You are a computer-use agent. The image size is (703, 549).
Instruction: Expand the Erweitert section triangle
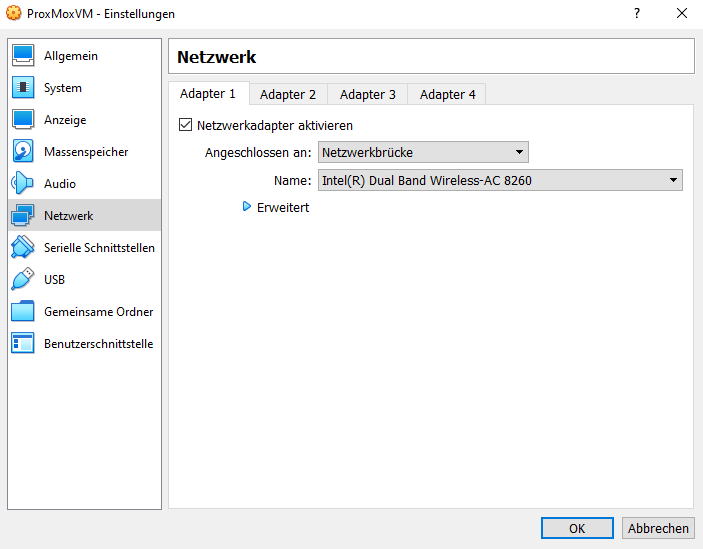pos(247,207)
